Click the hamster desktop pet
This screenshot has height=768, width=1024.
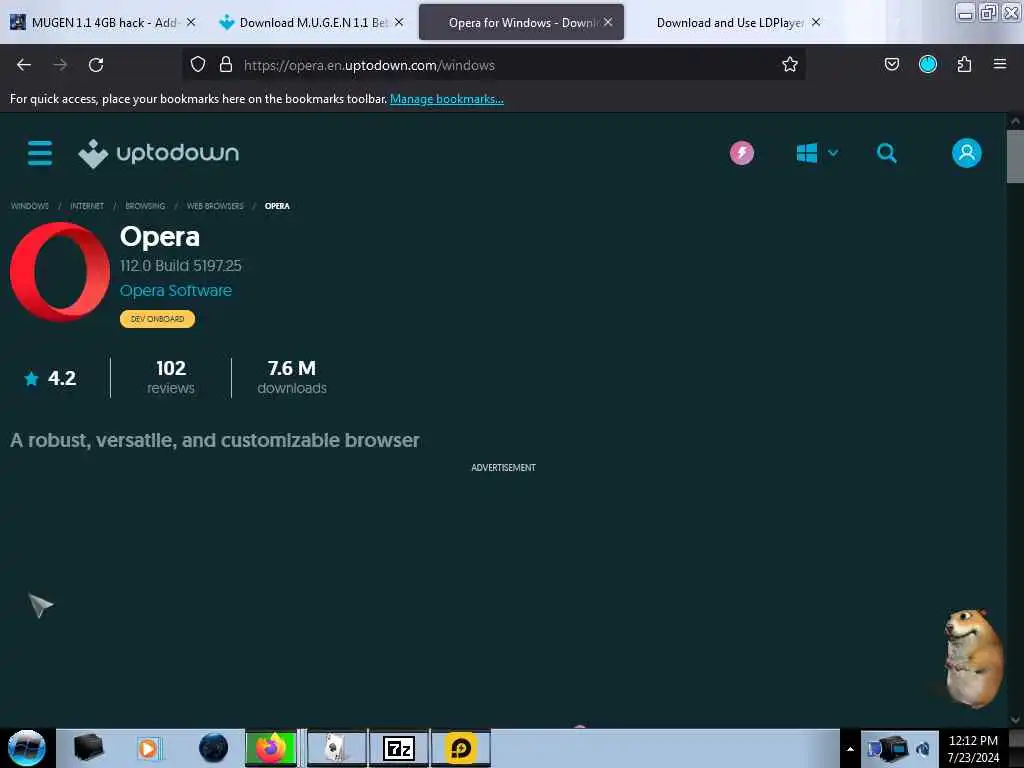(x=972, y=658)
